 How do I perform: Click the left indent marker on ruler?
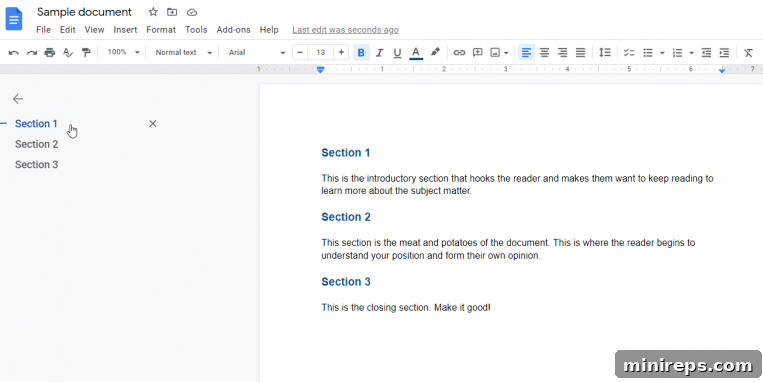coord(320,70)
